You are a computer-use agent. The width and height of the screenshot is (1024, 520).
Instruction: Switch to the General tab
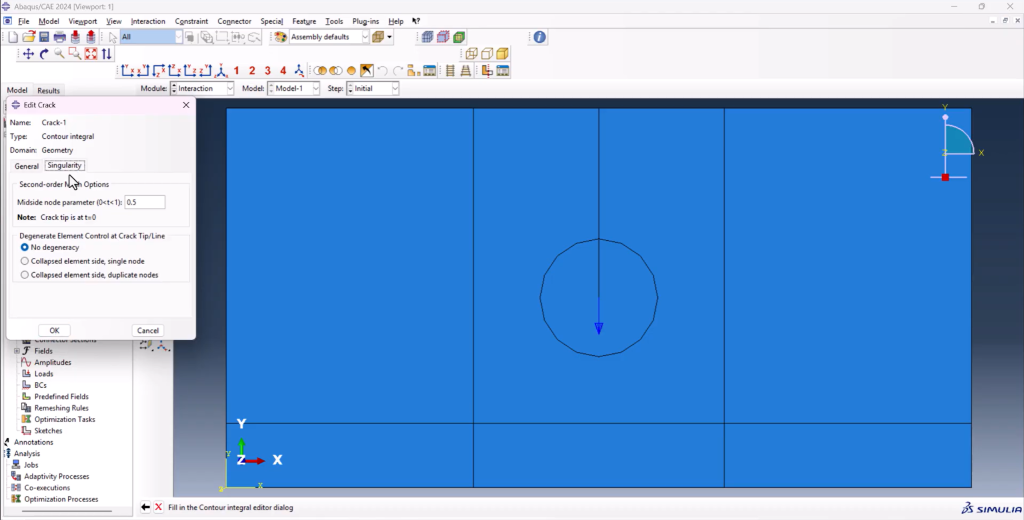click(26, 166)
